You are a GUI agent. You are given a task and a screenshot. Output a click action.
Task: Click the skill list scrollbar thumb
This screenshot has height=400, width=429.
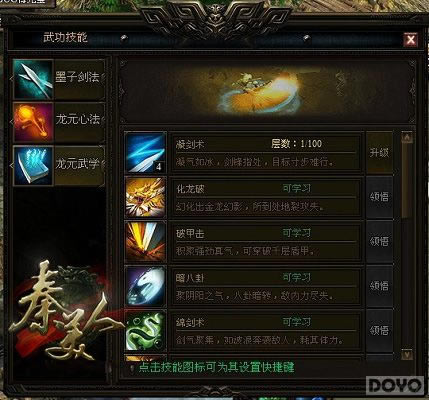407,180
